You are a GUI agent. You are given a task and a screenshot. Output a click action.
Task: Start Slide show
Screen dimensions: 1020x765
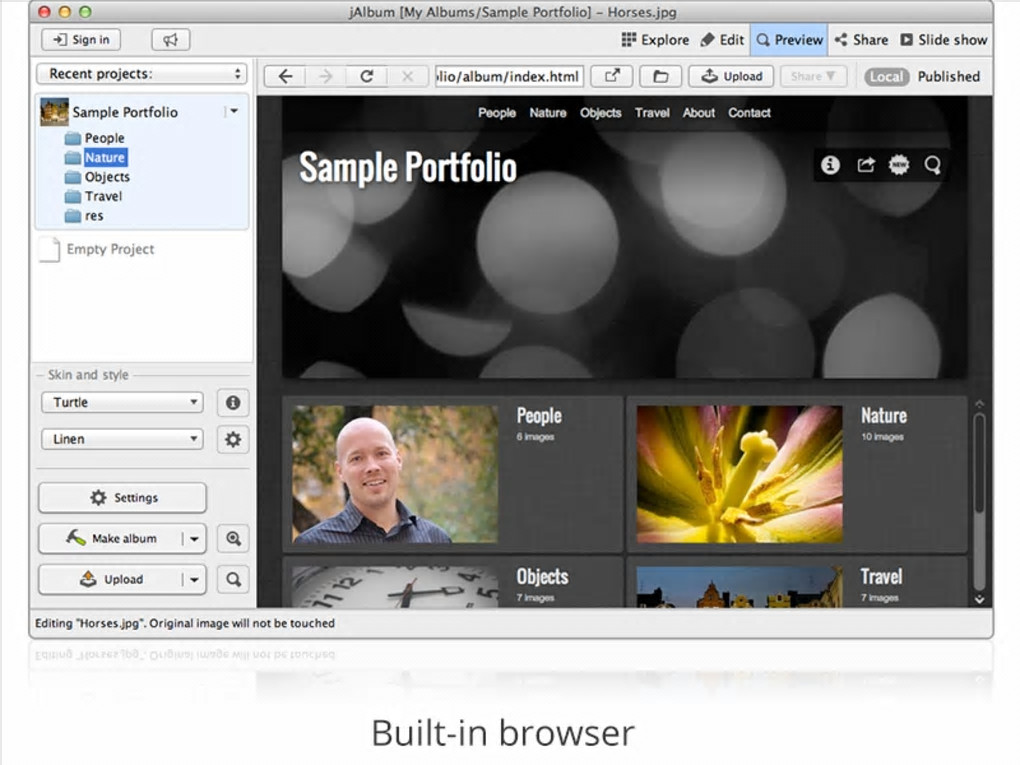click(x=943, y=40)
